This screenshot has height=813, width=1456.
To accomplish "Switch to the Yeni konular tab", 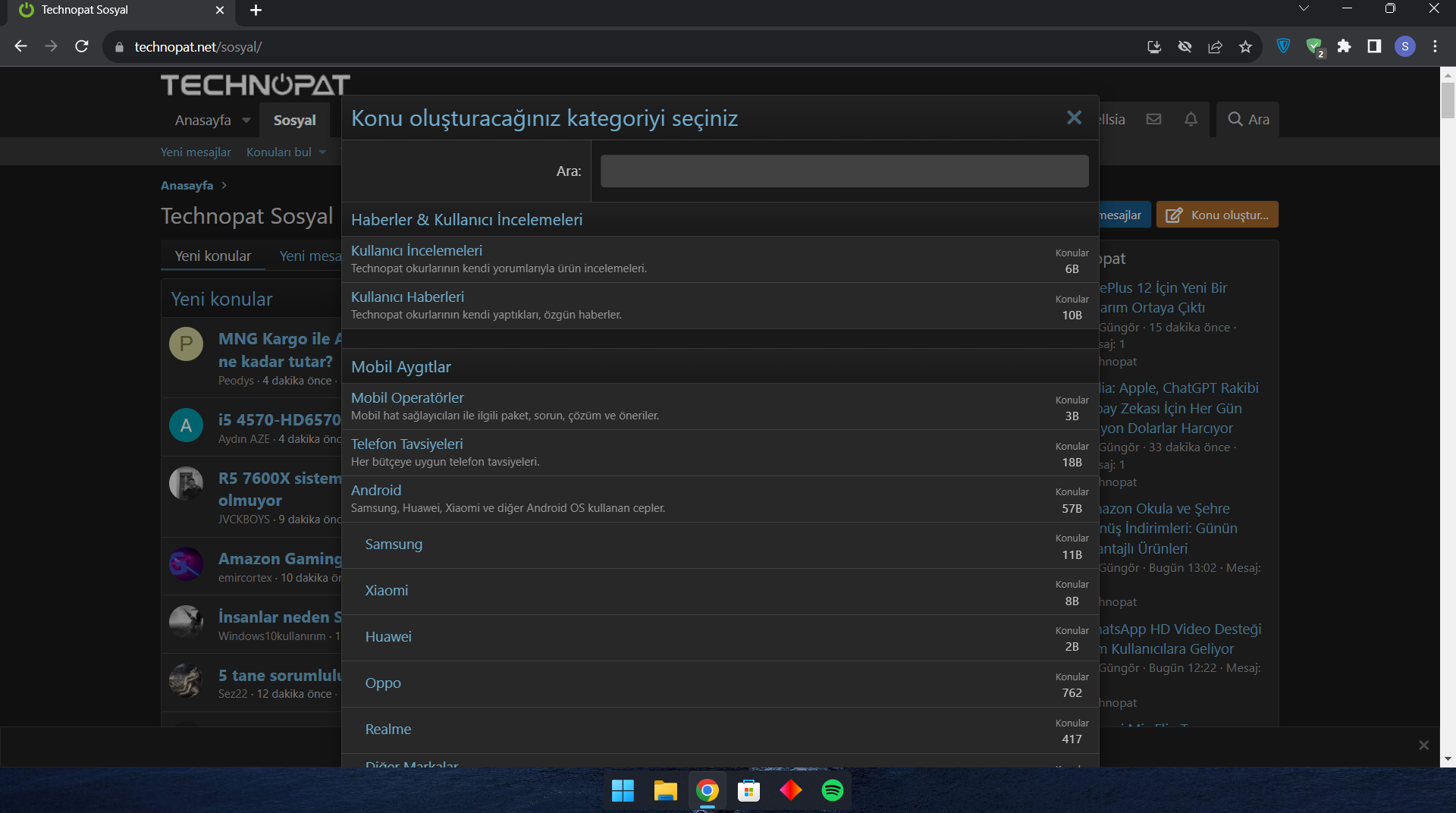I will 213,256.
